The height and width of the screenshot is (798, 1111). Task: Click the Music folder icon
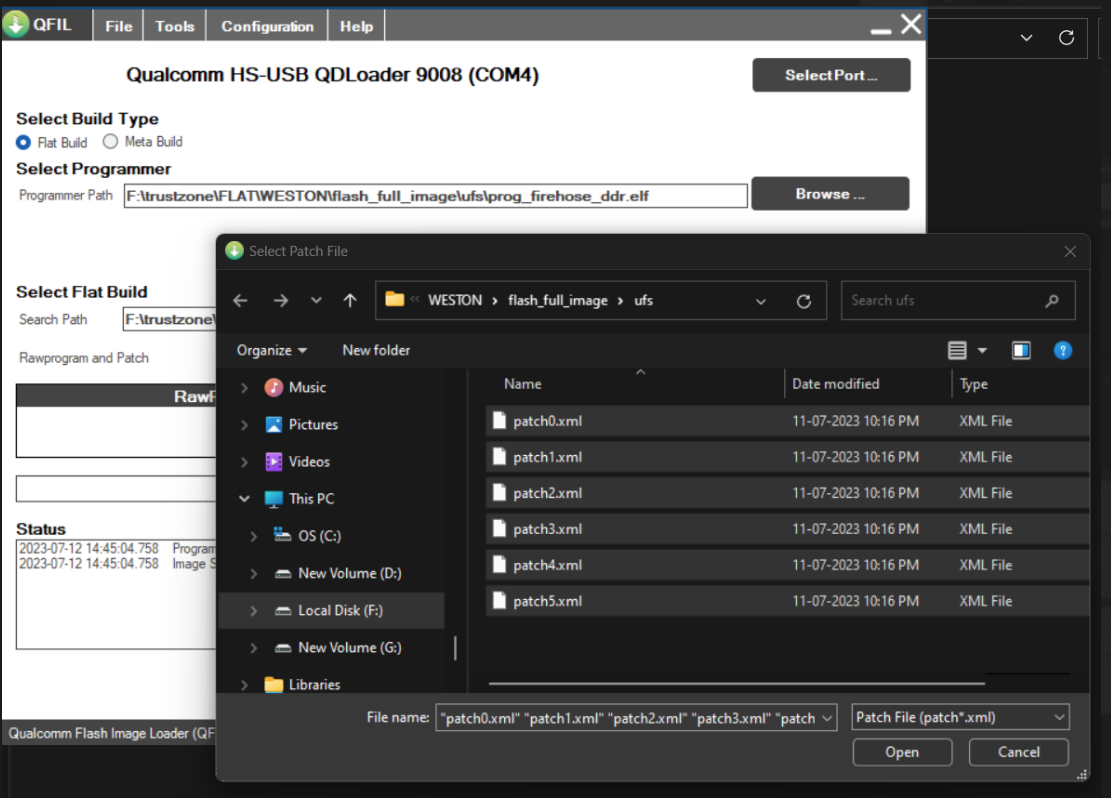[x=273, y=387]
